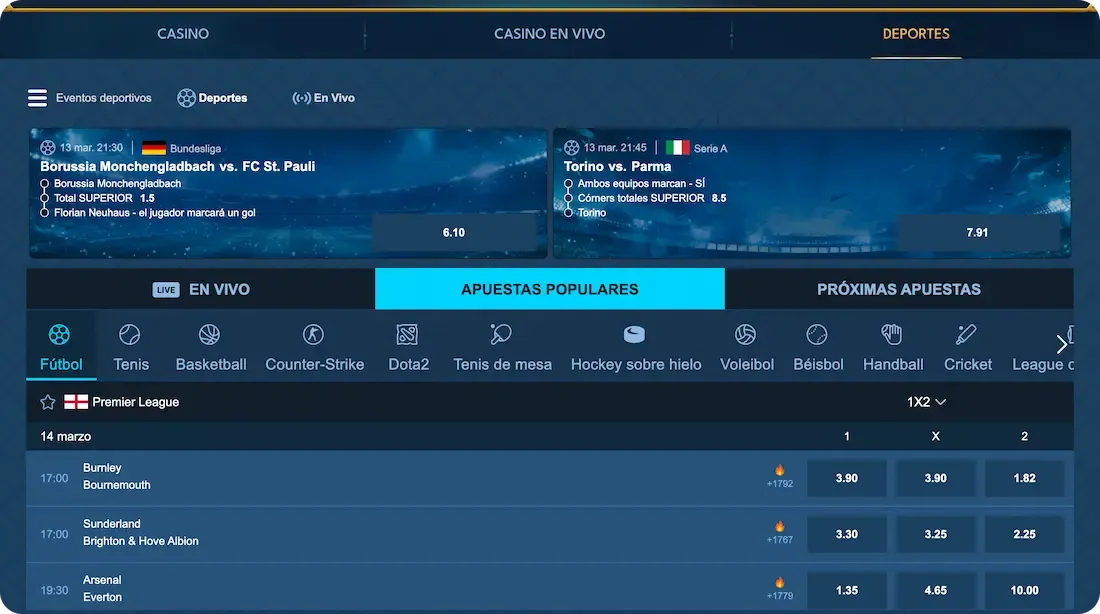
Task: Select the Basketball sport icon
Action: [x=209, y=334]
